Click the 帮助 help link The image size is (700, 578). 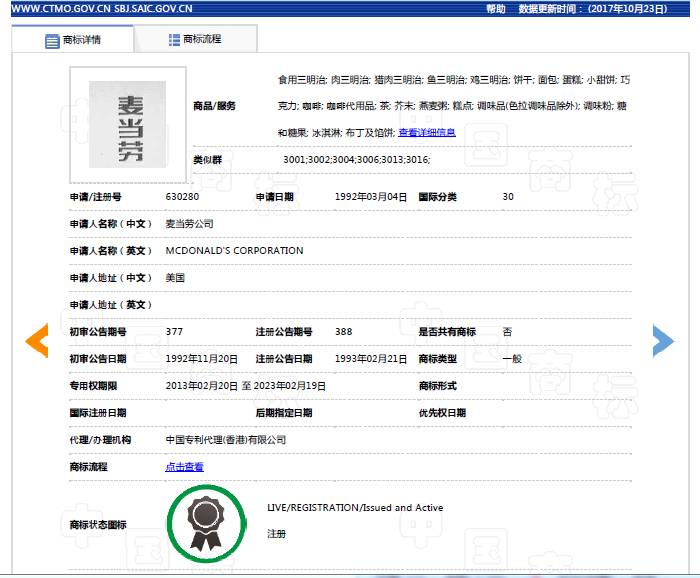pos(496,9)
